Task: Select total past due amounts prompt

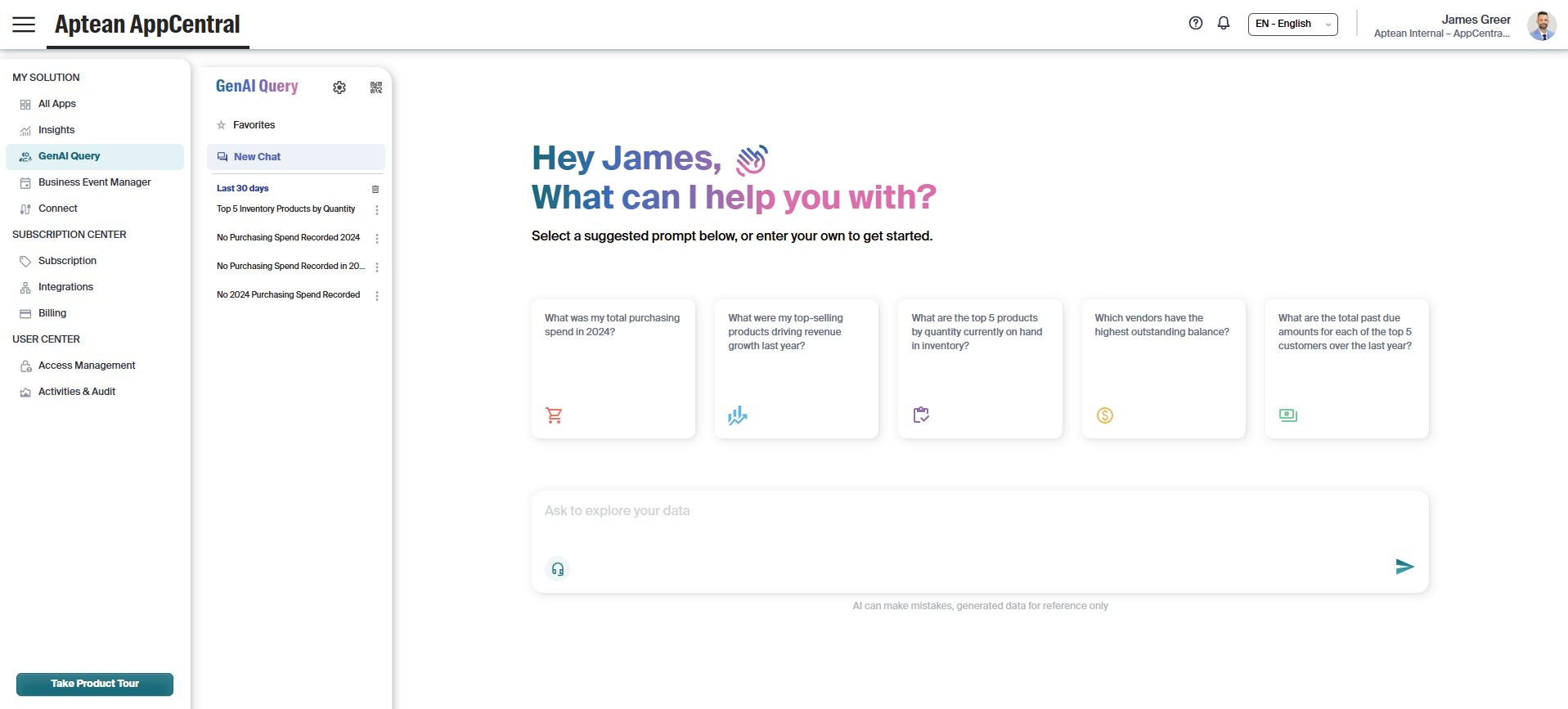Action: (1347, 368)
